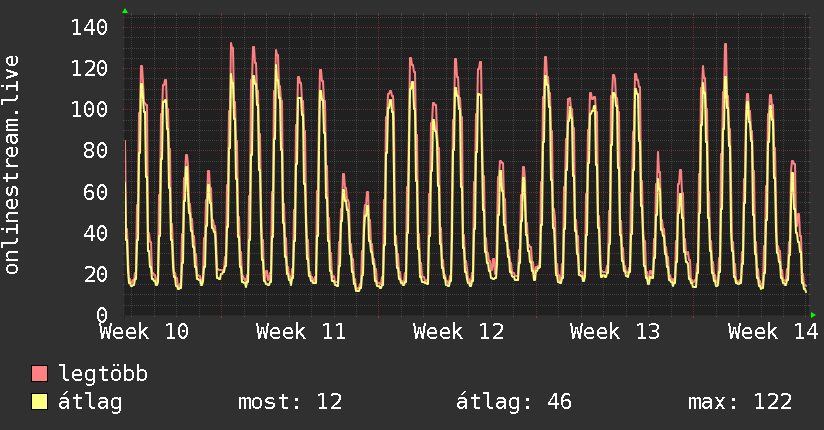Click the 100 y-axis value
The width and height of the screenshot is (824, 430).
[x=89, y=109]
